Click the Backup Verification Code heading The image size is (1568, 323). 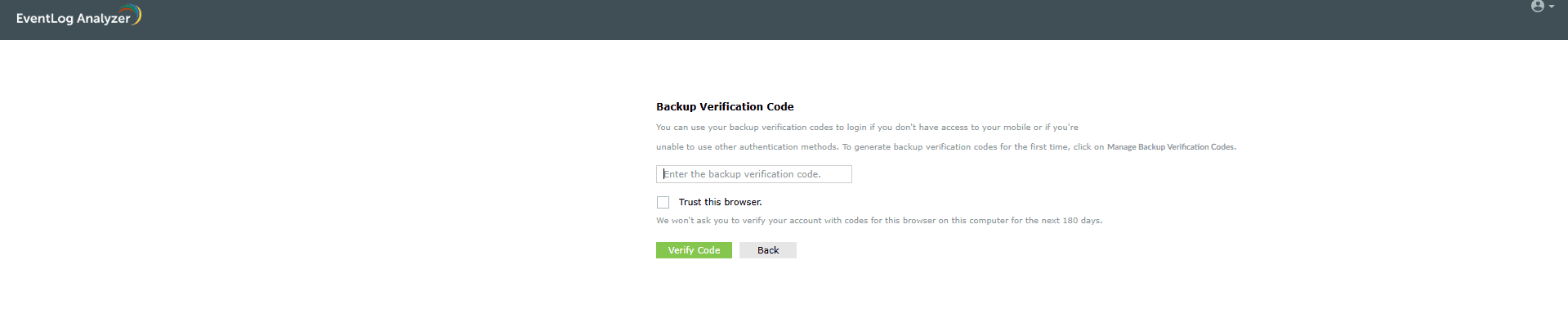click(725, 106)
